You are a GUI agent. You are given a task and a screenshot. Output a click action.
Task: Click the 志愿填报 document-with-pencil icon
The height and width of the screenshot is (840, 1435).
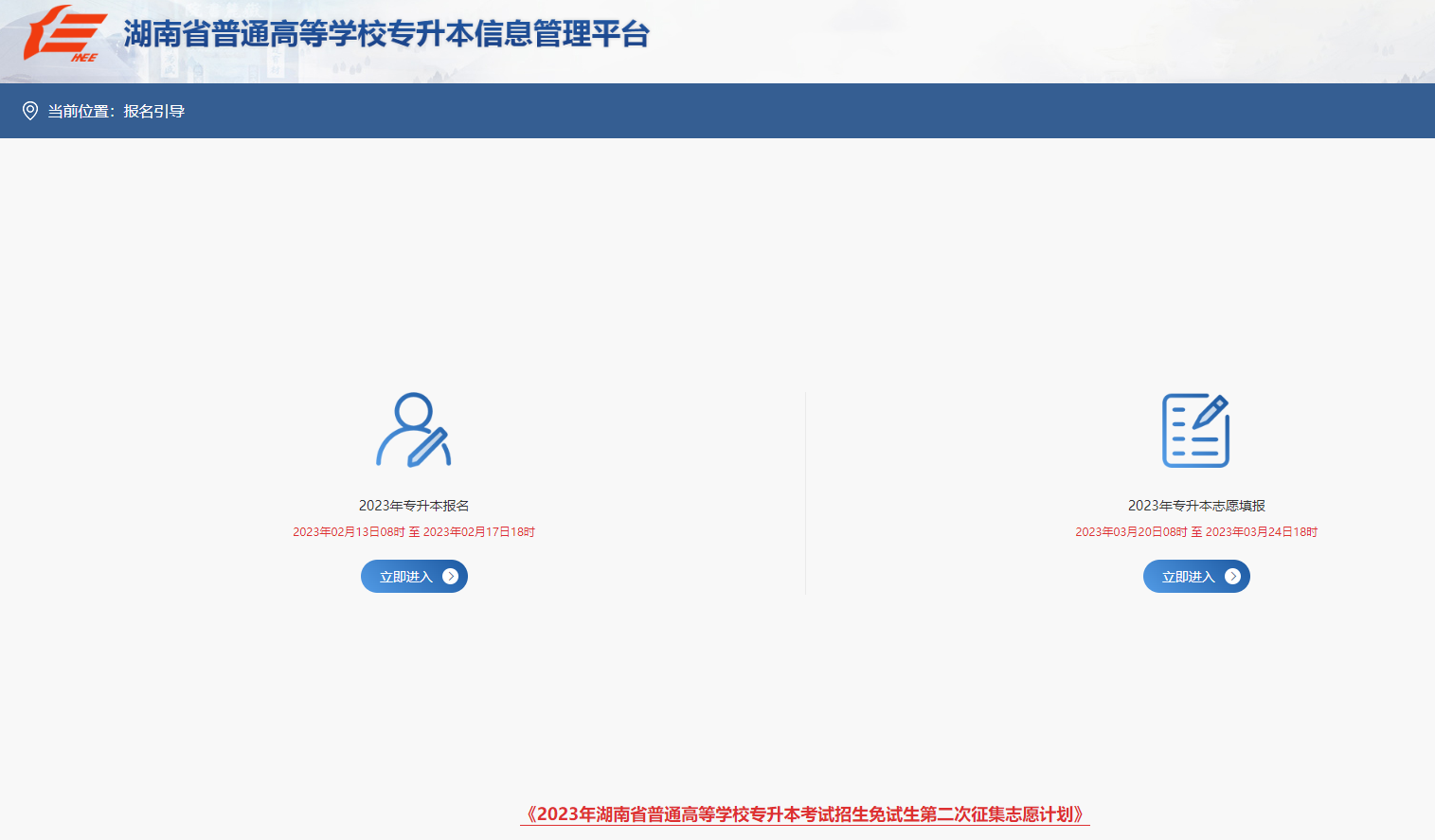pos(1196,430)
